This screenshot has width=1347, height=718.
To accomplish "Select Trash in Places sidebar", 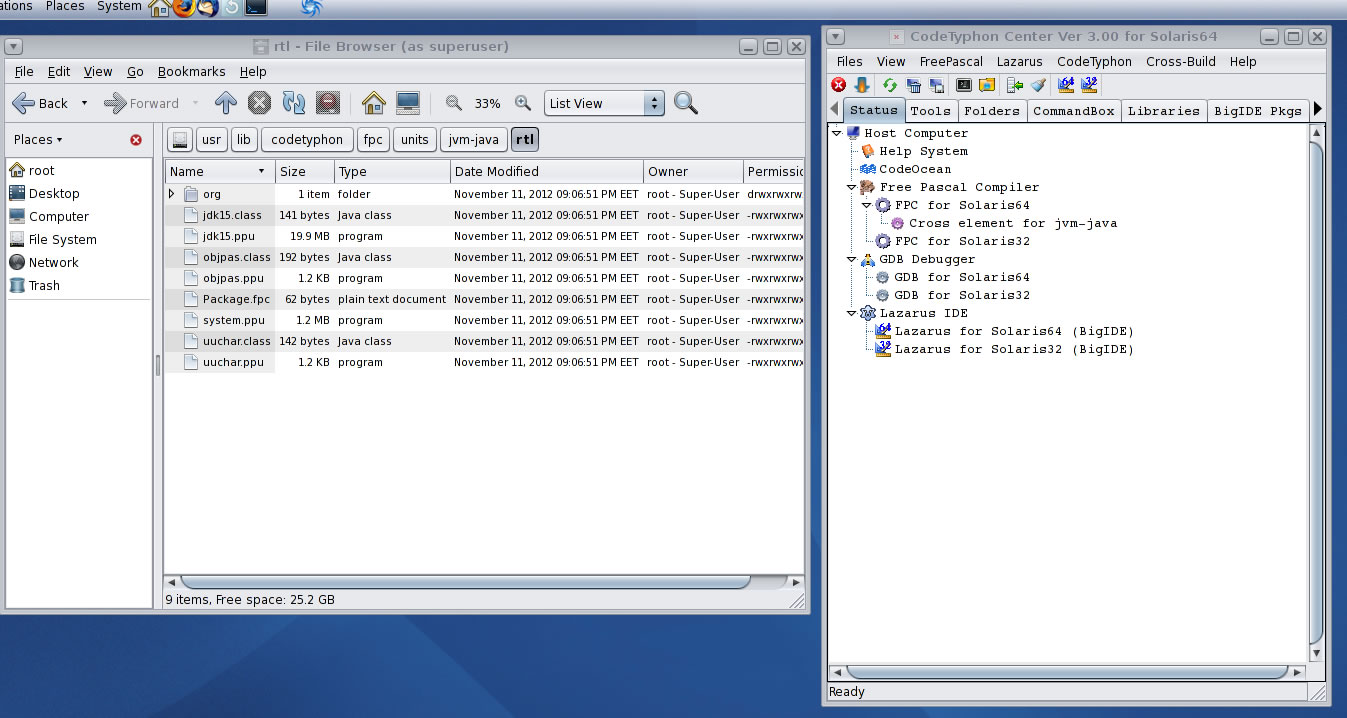I will [44, 286].
